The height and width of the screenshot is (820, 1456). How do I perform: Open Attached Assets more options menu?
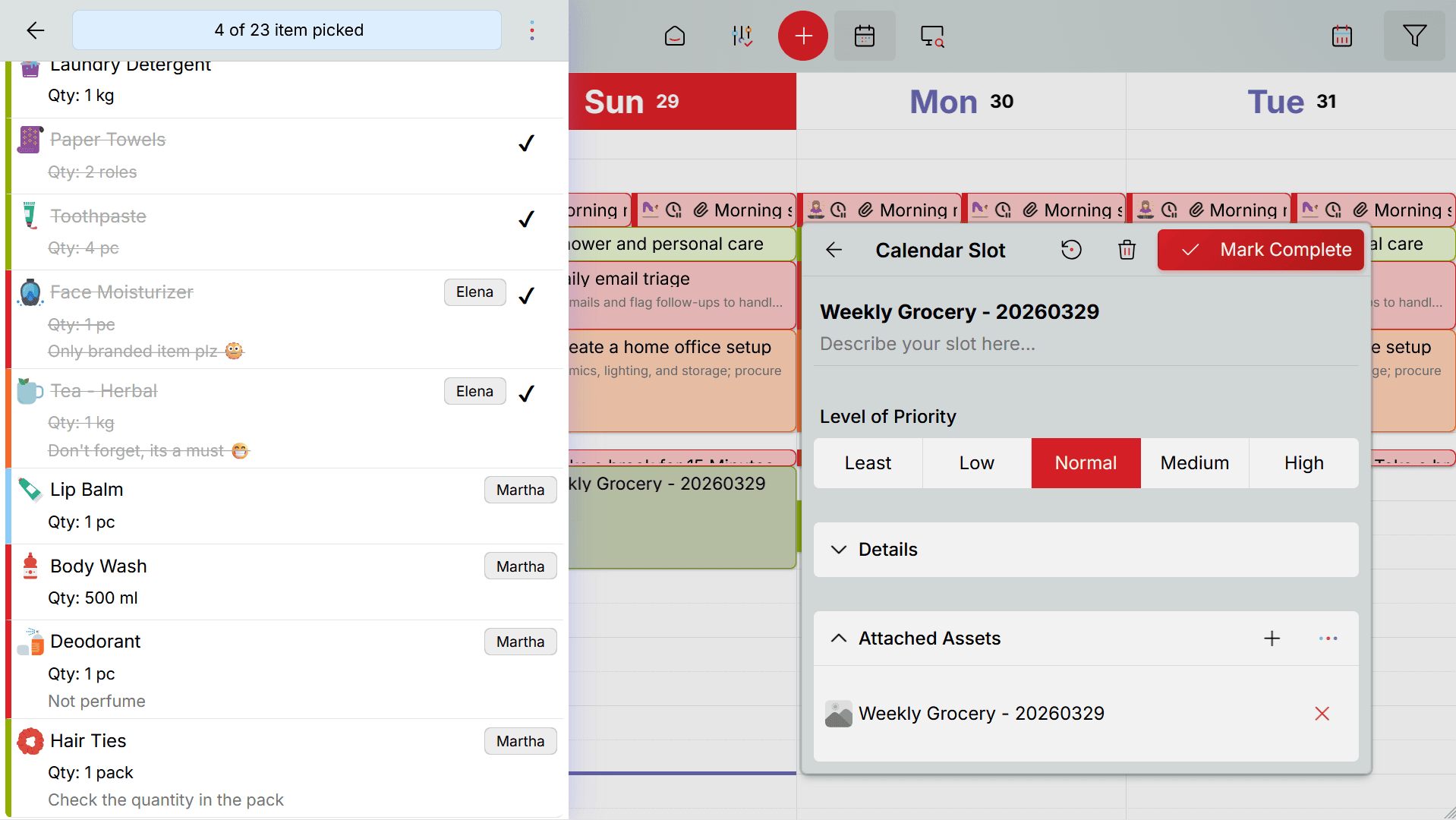1328,639
